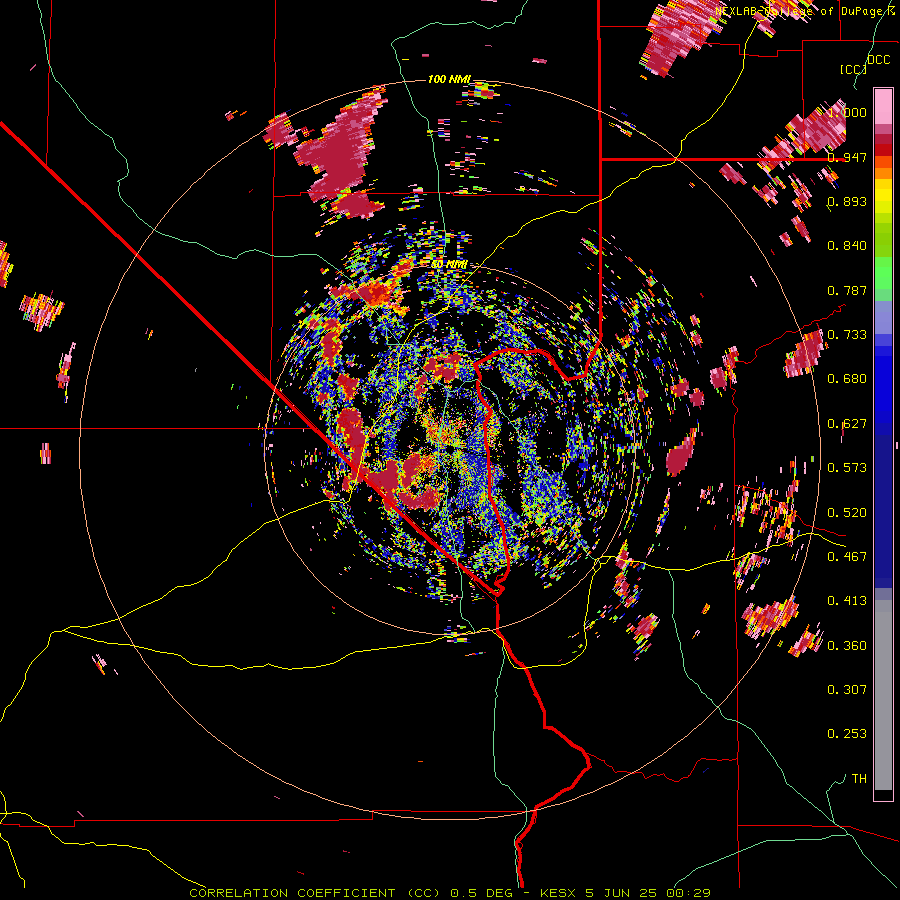Click the 100 NMI range ring label
This screenshot has width=900, height=900.
pyautogui.click(x=449, y=79)
